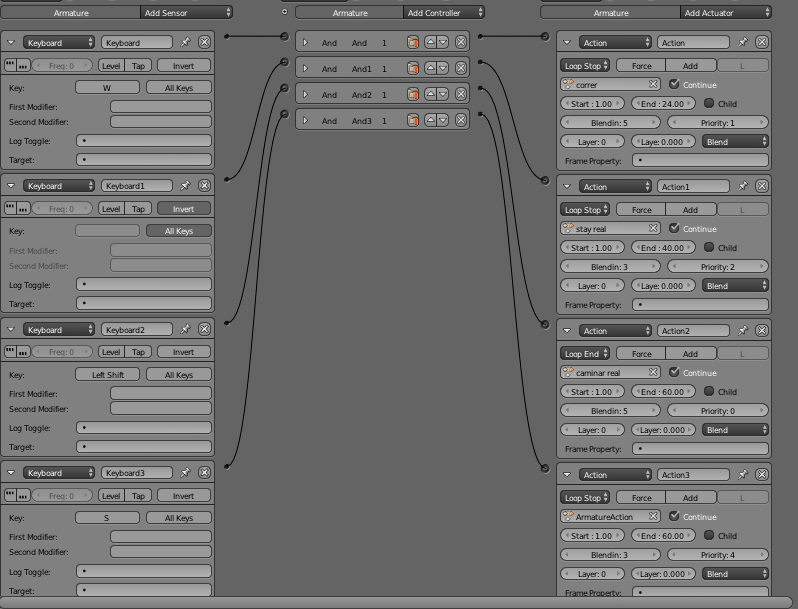Viewport: 798px width, 609px height.
Task: Delete the And controller
Action: pos(461,42)
